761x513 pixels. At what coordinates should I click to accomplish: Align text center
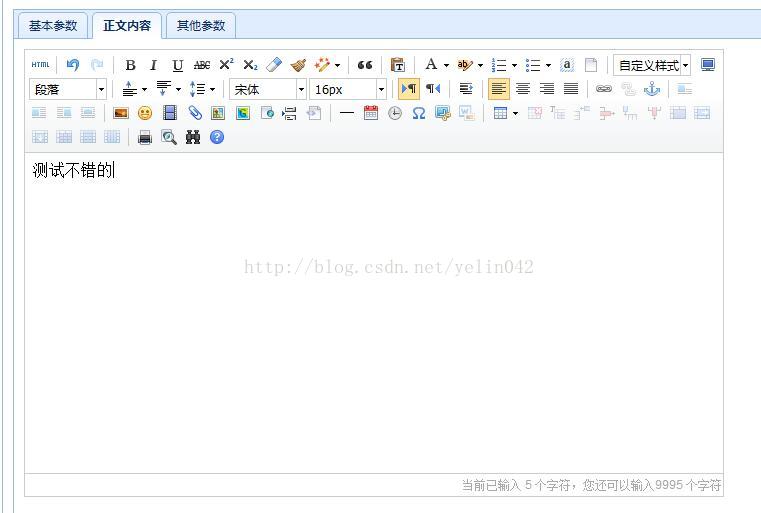(523, 89)
